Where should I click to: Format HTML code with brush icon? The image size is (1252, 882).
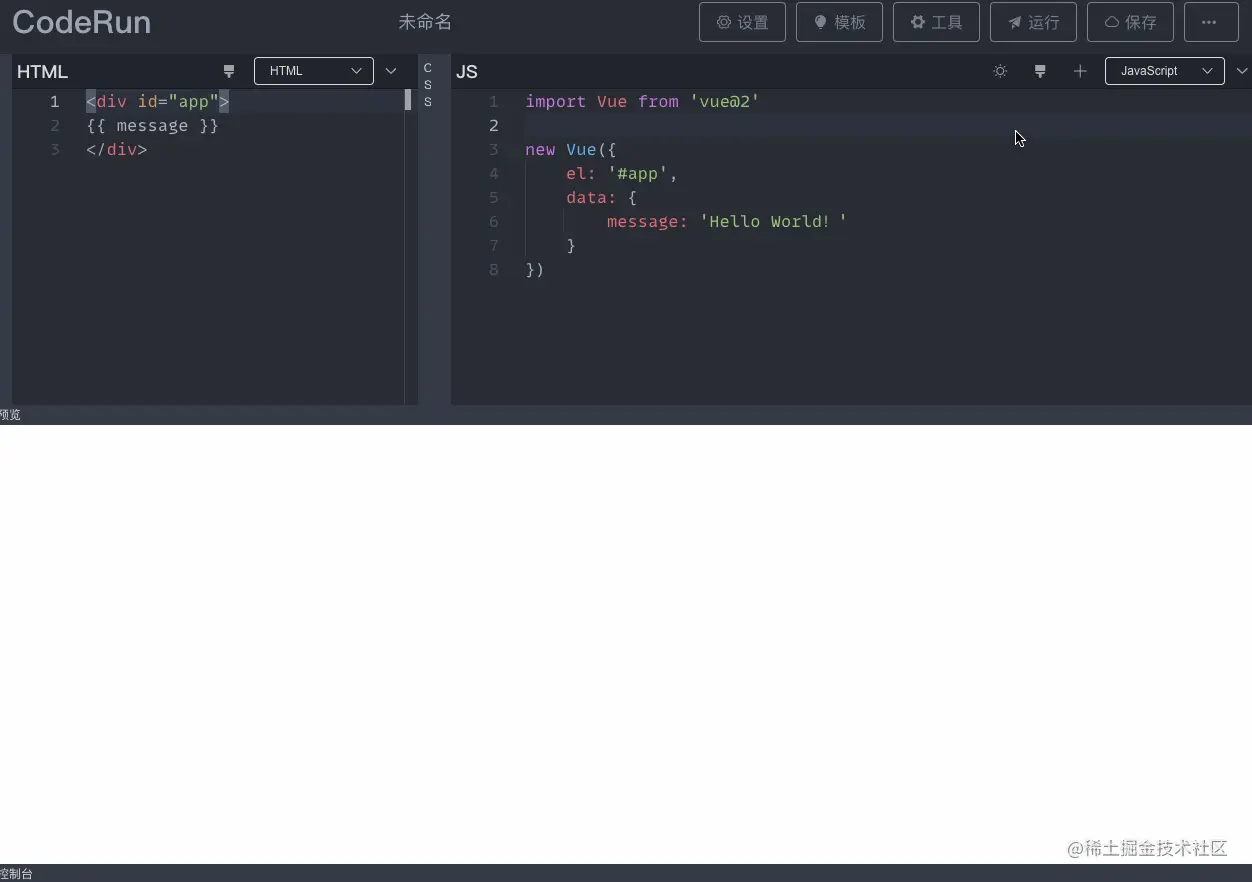pyautogui.click(x=229, y=71)
